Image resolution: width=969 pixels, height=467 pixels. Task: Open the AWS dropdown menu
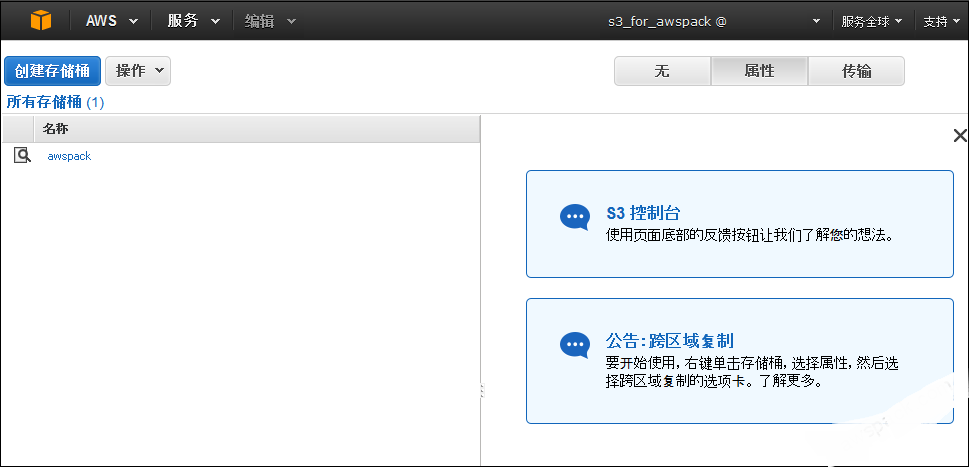pyautogui.click(x=112, y=20)
